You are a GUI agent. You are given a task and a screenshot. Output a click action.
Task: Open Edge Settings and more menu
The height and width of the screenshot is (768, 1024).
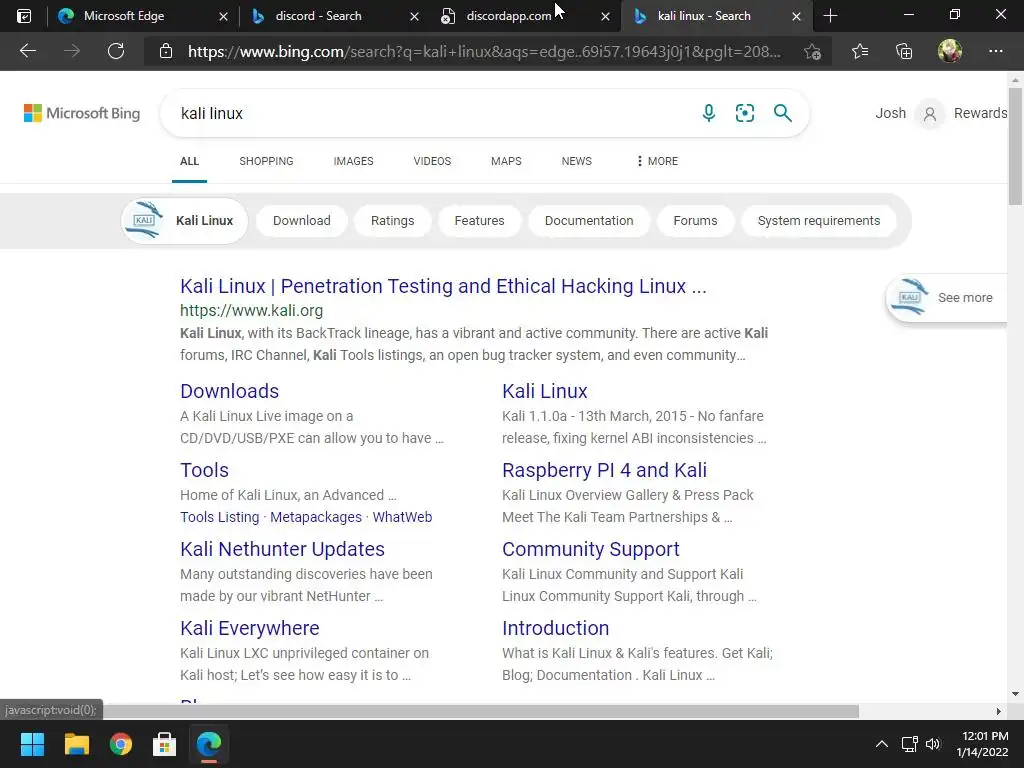995,51
